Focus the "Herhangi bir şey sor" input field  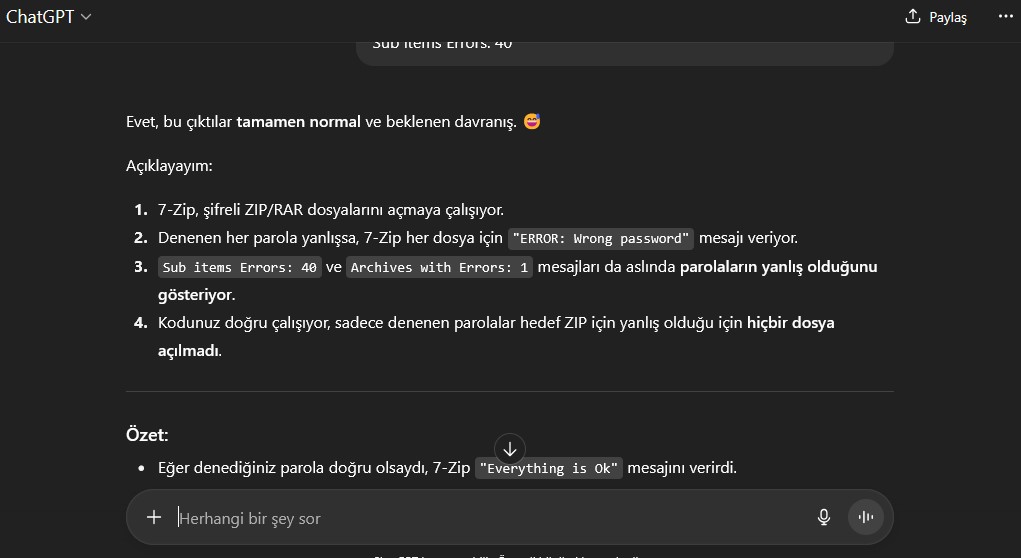[x=480, y=518]
